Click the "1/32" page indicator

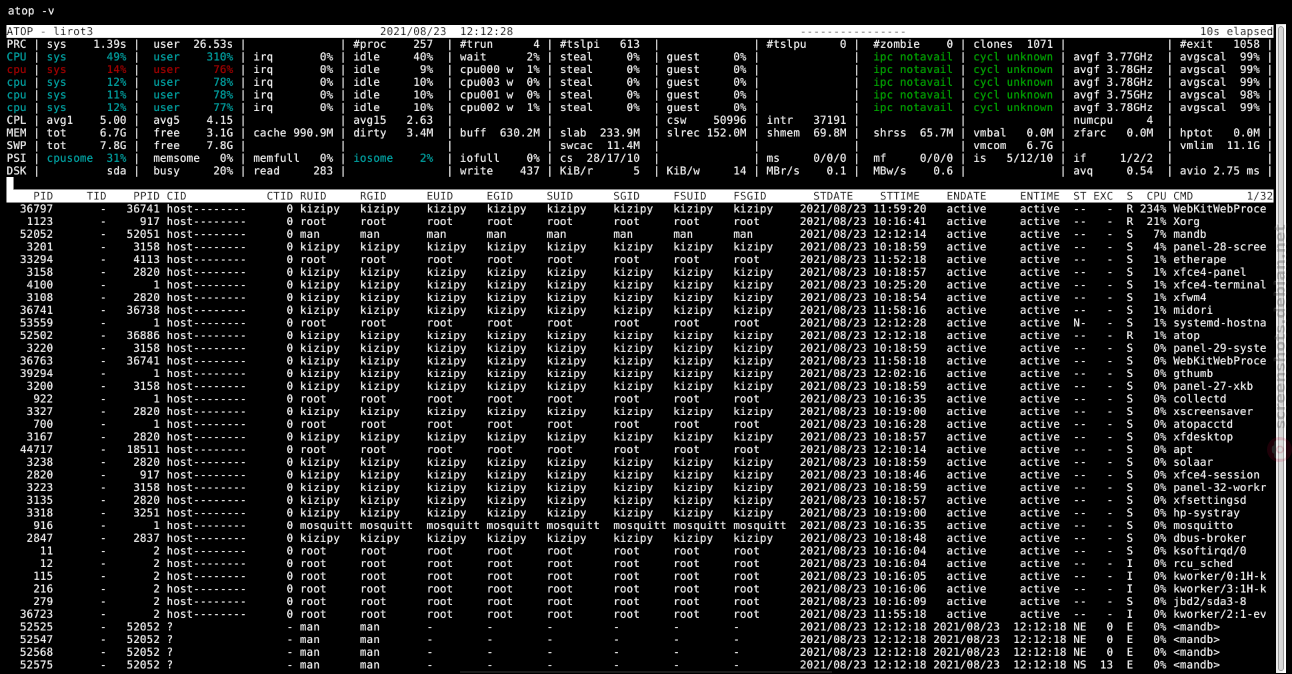[x=1260, y=196]
